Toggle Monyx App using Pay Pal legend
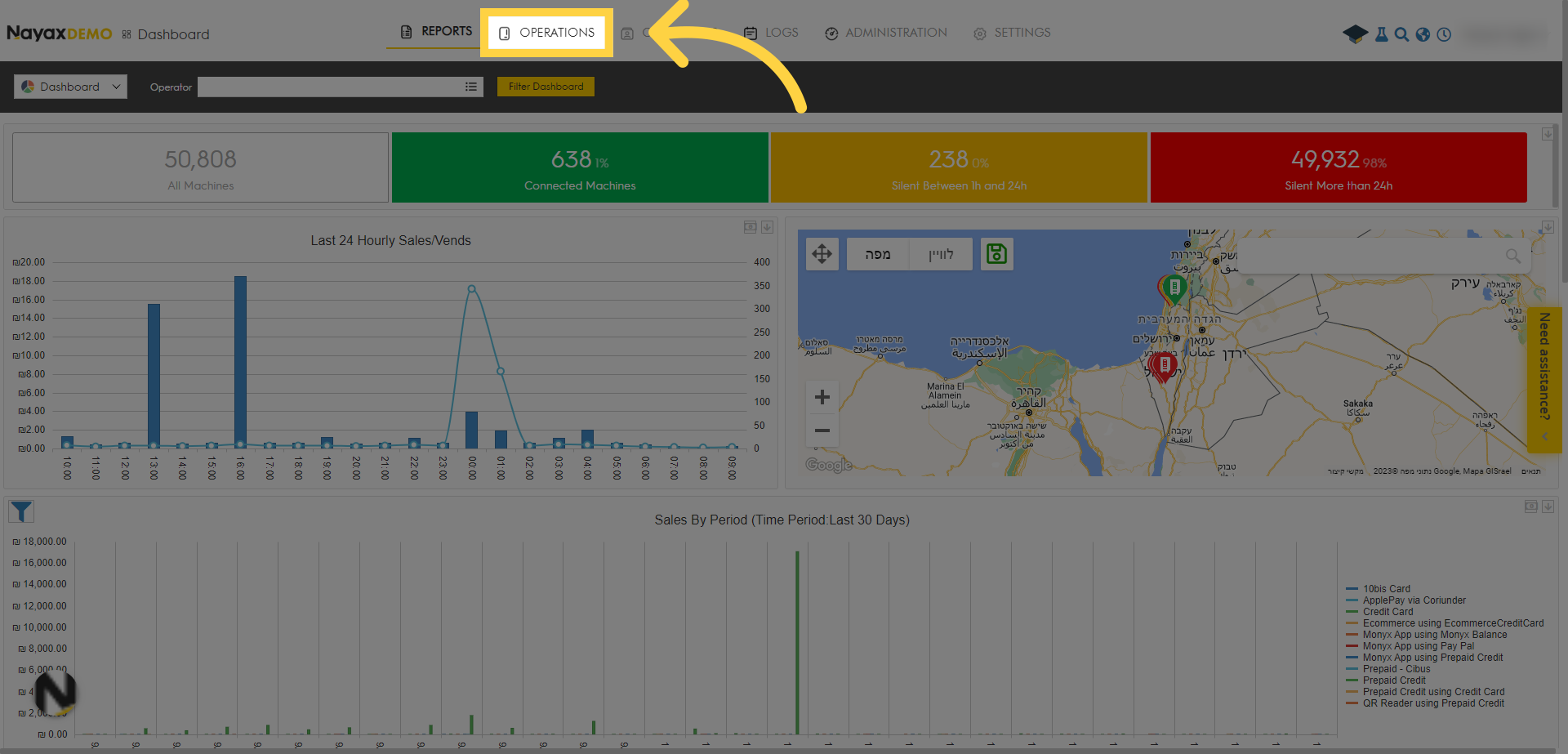The width and height of the screenshot is (1568, 754). click(1410, 646)
